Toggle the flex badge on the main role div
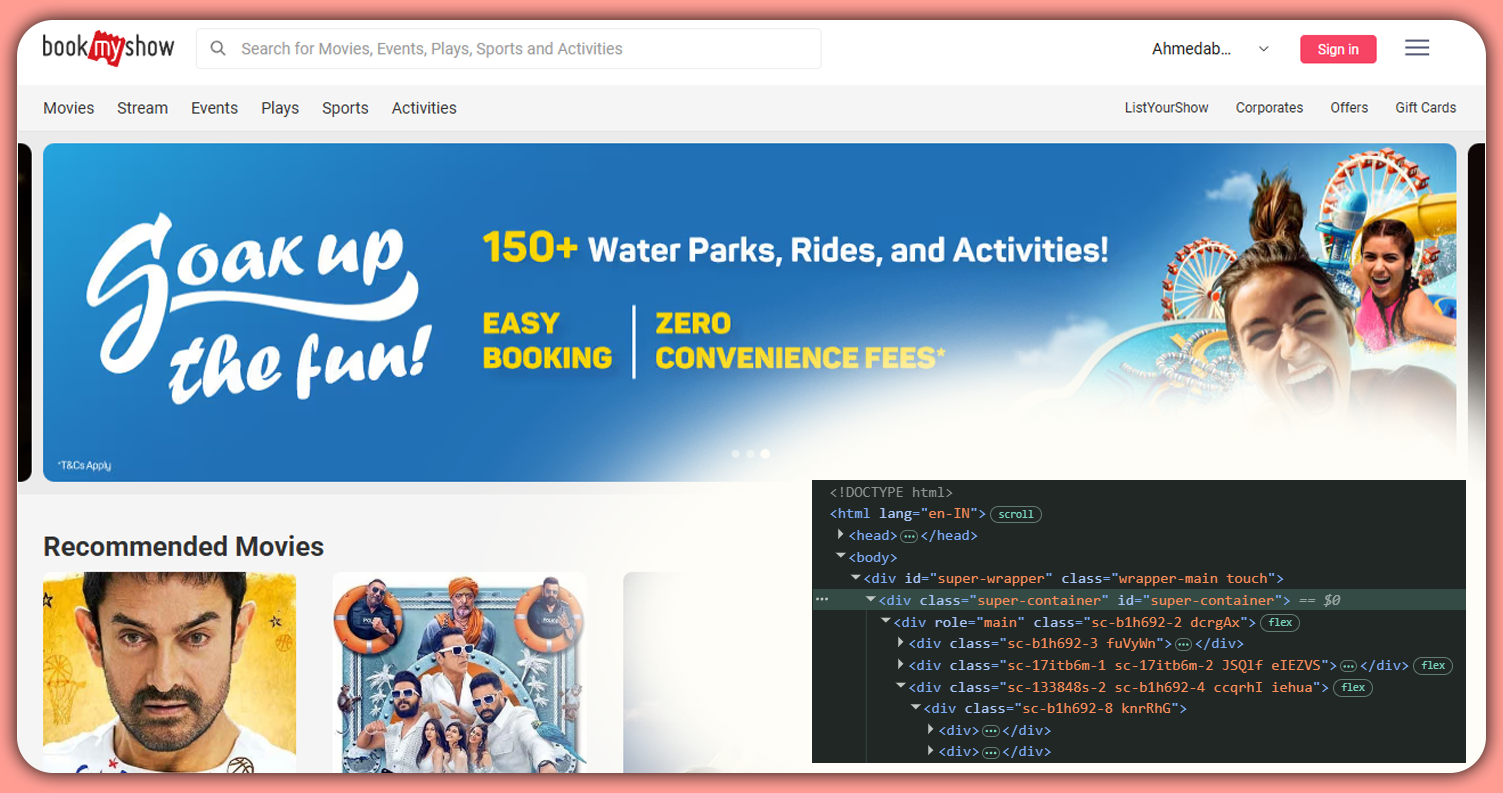The width and height of the screenshot is (1503, 793). coord(1280,622)
